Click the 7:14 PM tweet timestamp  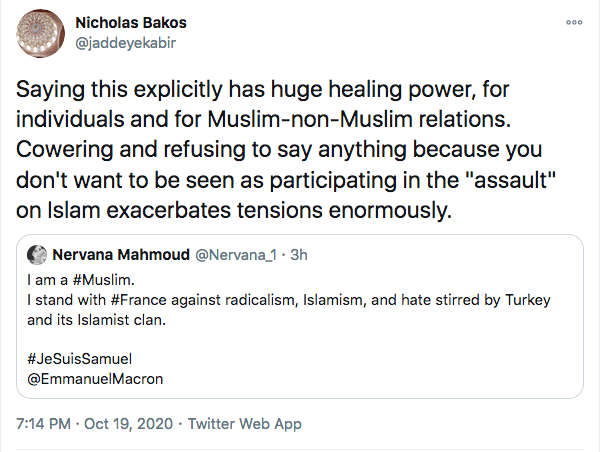(x=43, y=424)
